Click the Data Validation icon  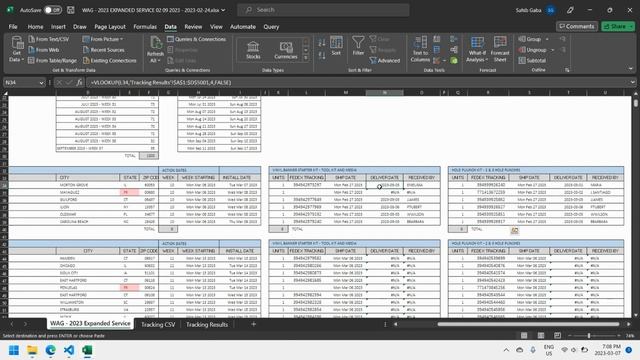tap(438, 60)
